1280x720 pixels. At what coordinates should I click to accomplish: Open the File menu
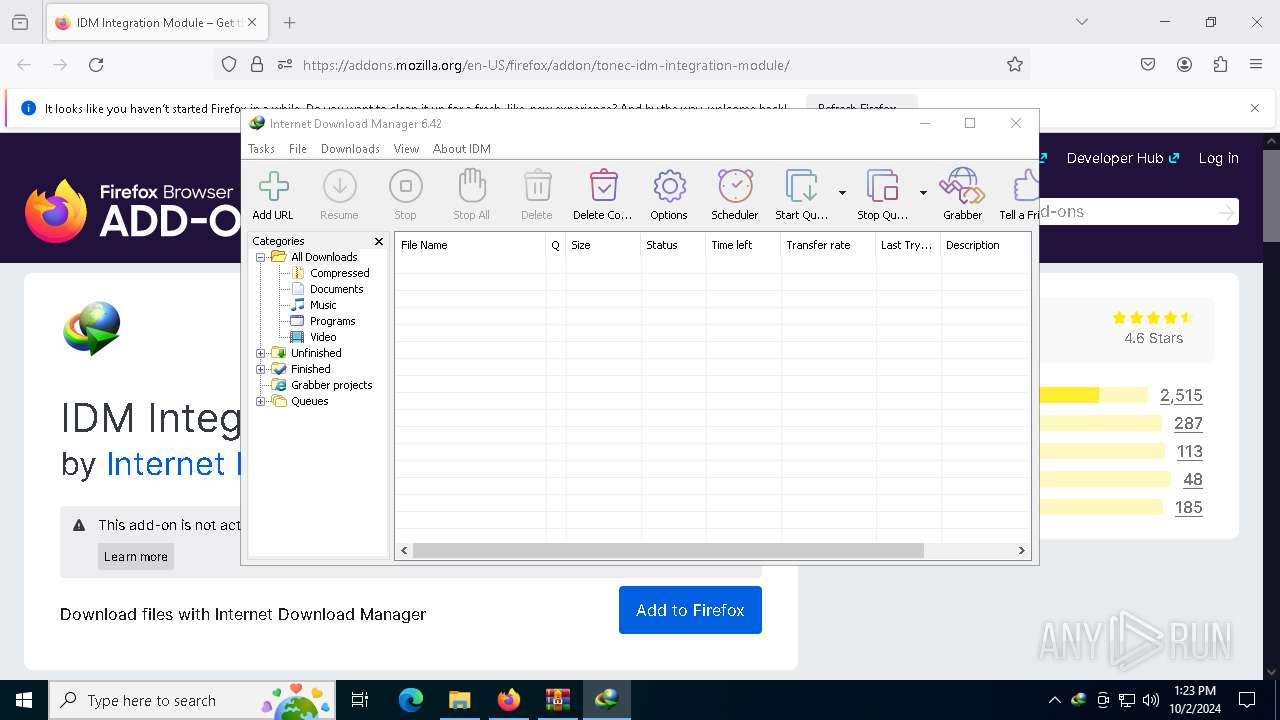pos(298,149)
